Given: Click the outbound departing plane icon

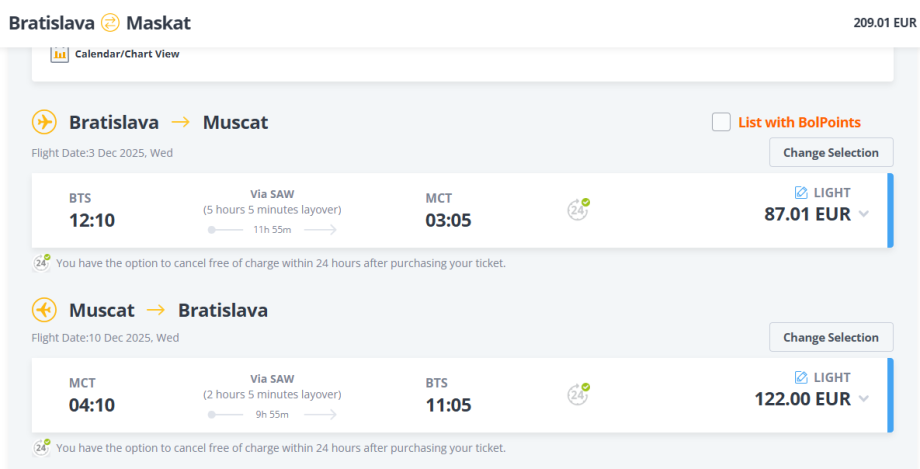Looking at the screenshot, I should pyautogui.click(x=44, y=122).
